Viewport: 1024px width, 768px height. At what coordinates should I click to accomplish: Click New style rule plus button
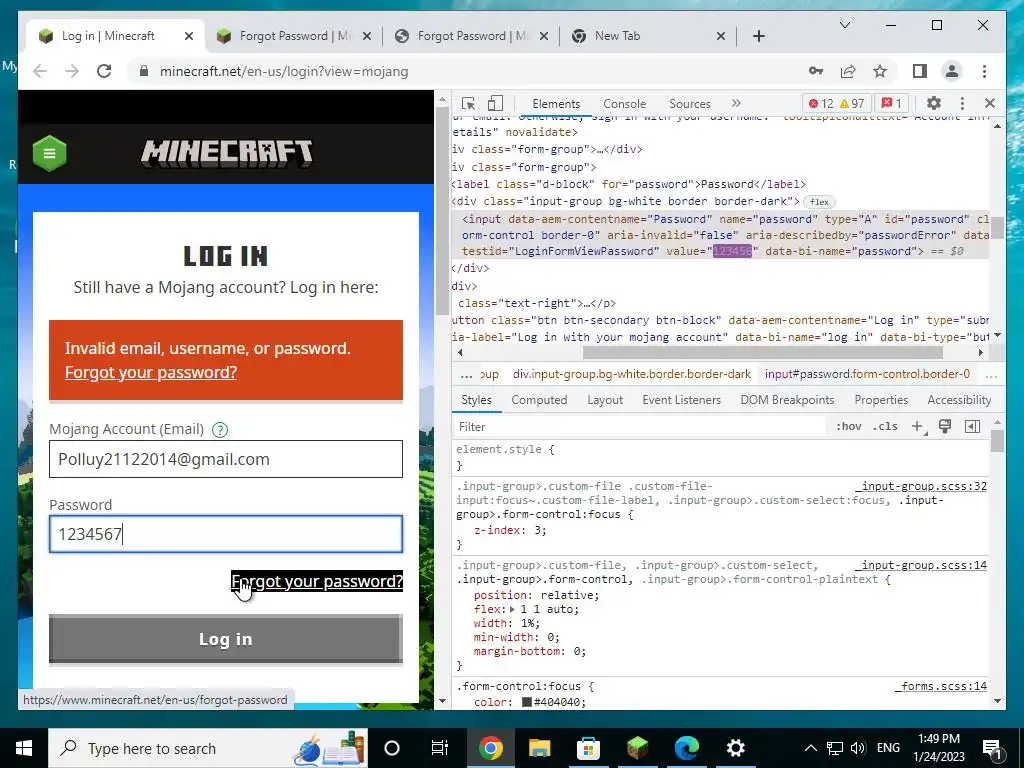[918, 426]
